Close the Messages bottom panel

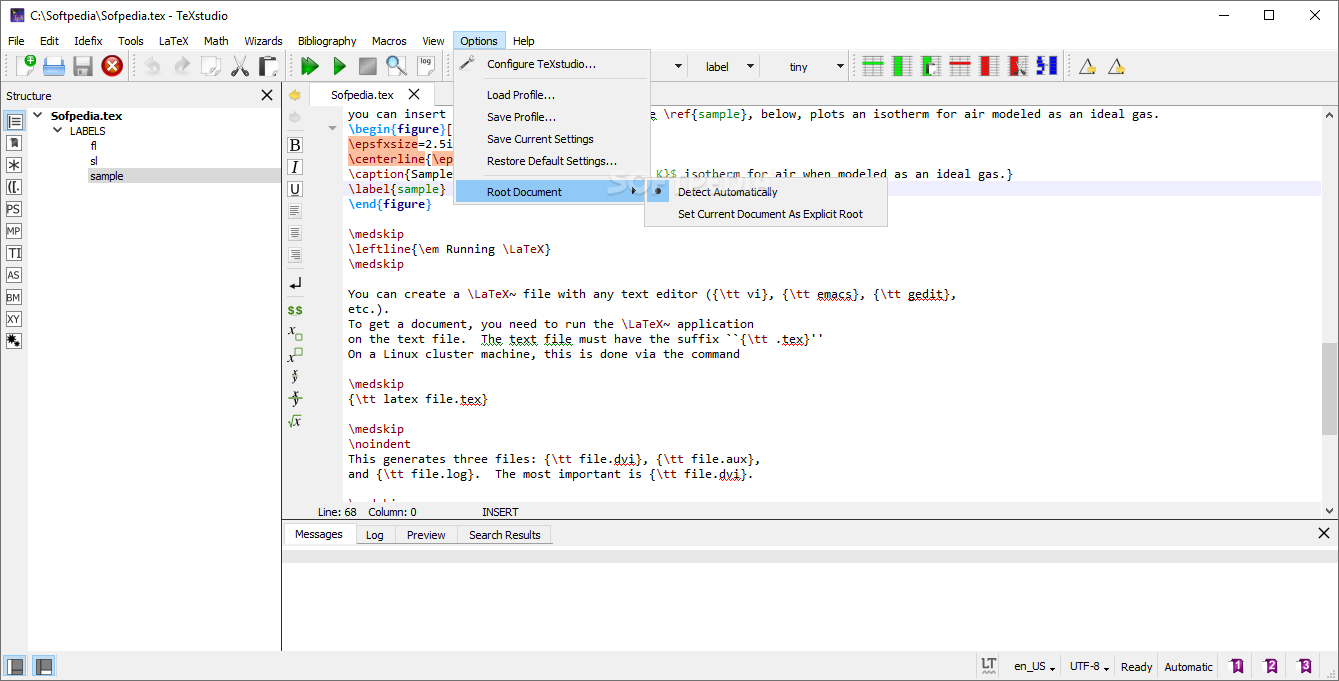coord(1324,534)
